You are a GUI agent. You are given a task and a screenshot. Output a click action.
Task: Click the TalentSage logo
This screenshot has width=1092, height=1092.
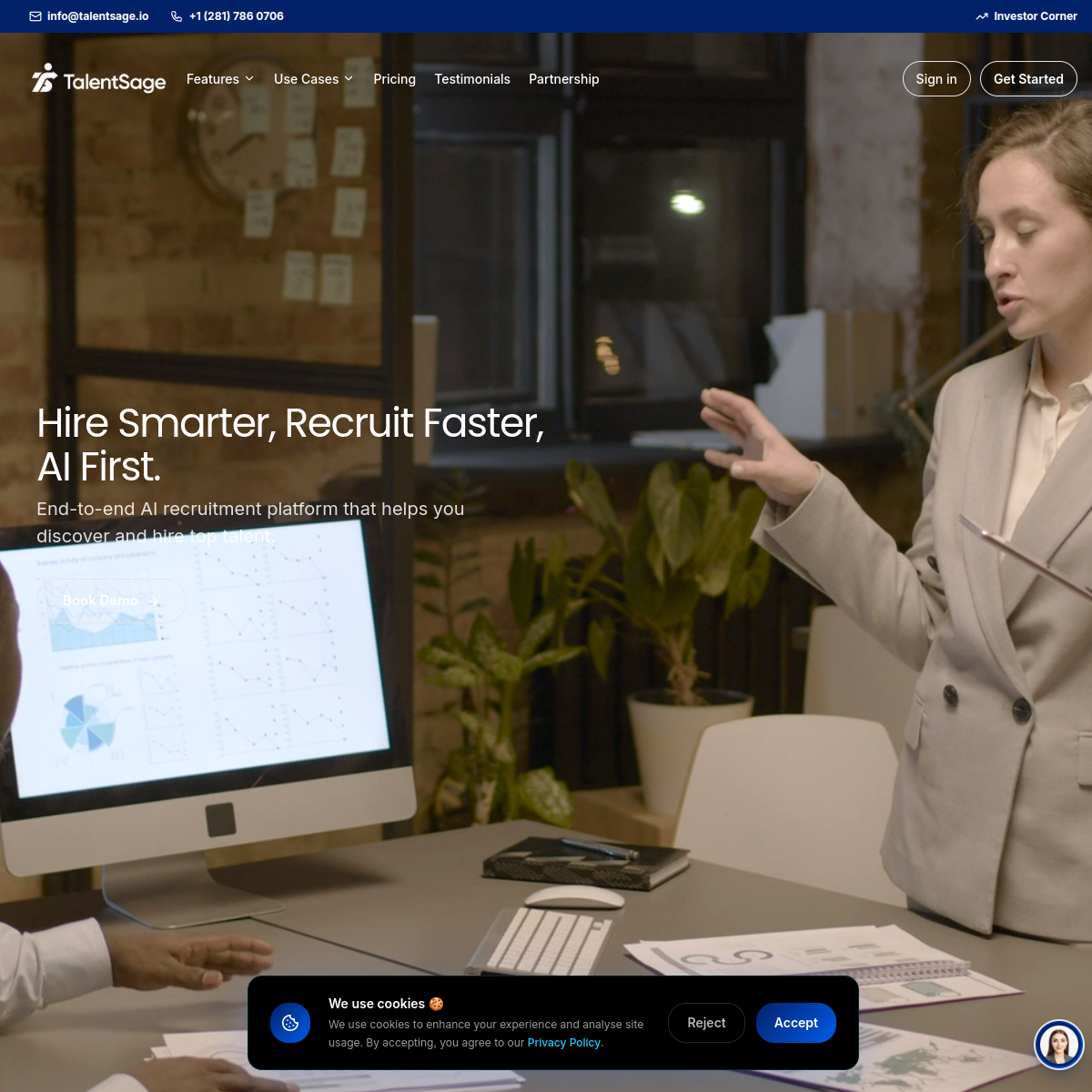[x=99, y=79]
